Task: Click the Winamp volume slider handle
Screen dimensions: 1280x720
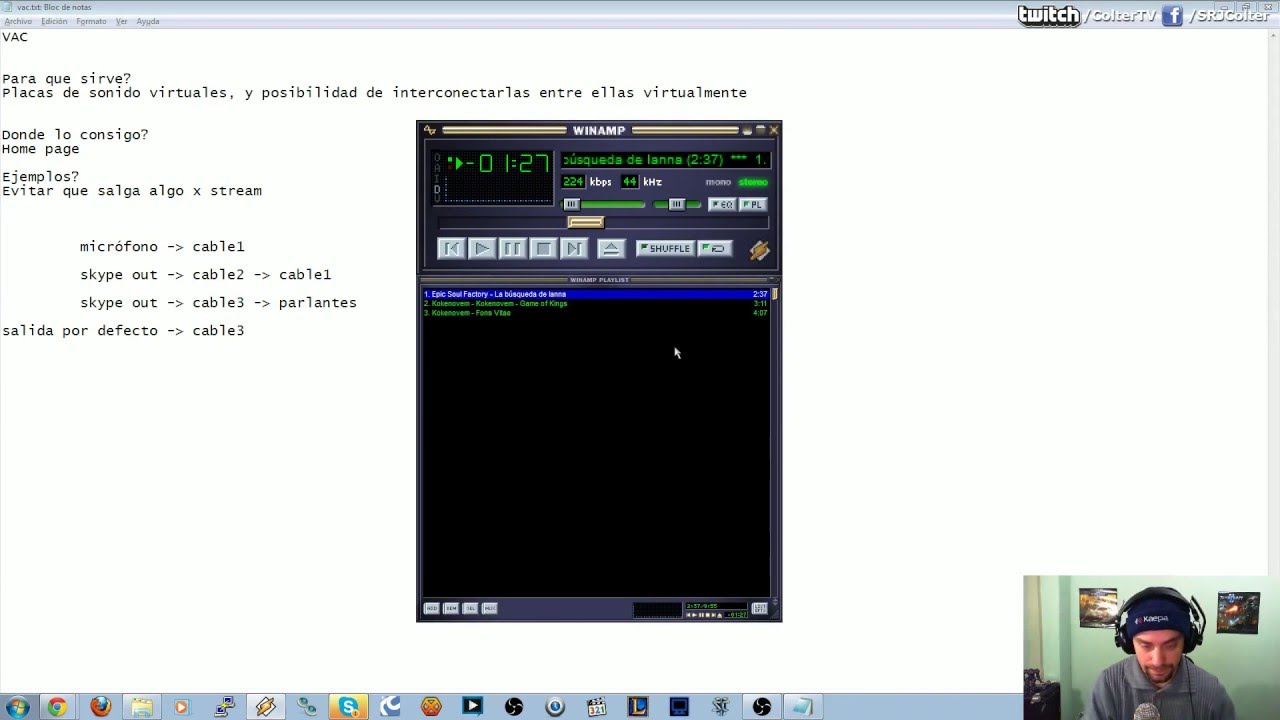Action: click(x=571, y=204)
